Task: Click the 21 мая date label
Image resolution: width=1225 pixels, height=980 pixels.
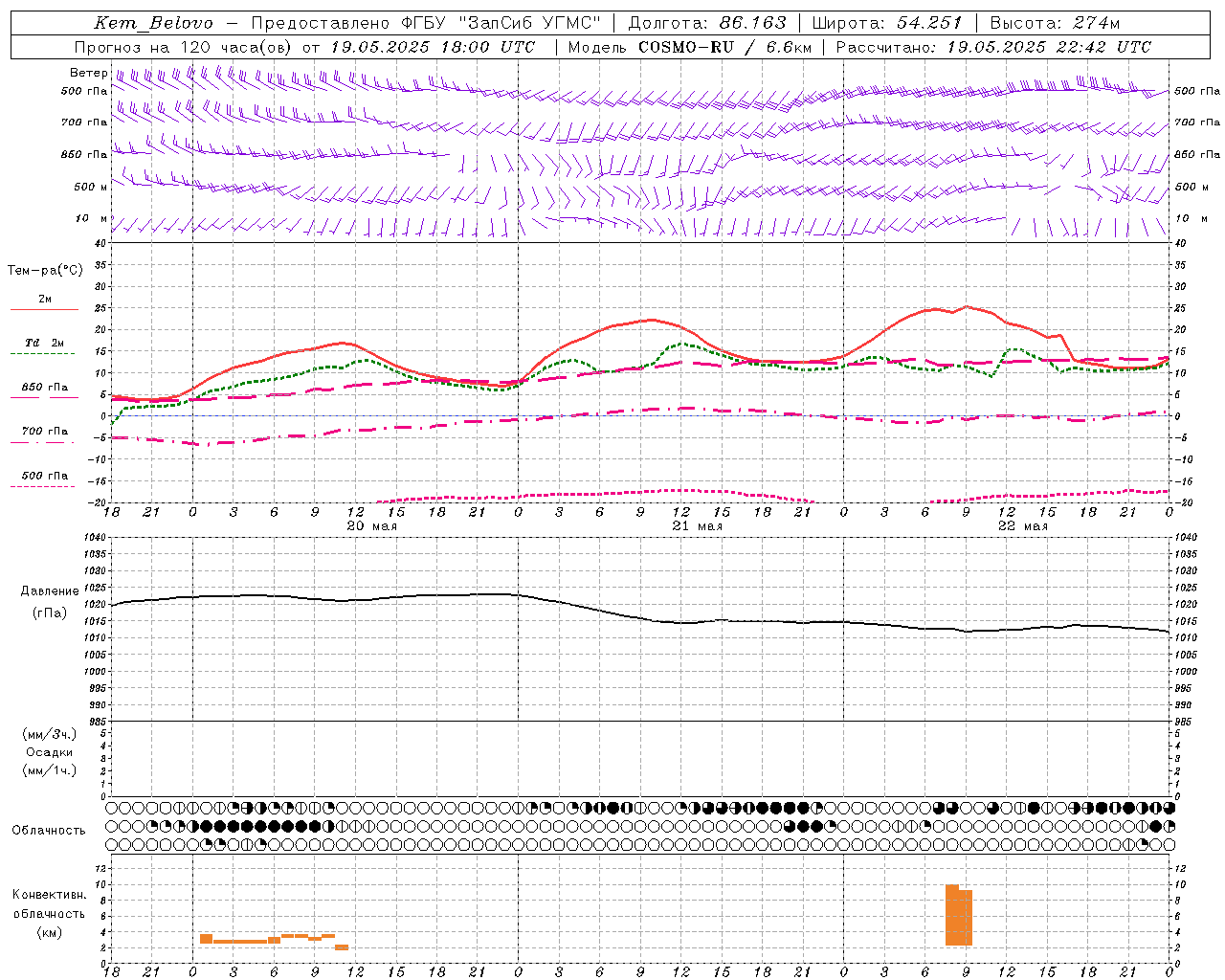Action: [697, 526]
